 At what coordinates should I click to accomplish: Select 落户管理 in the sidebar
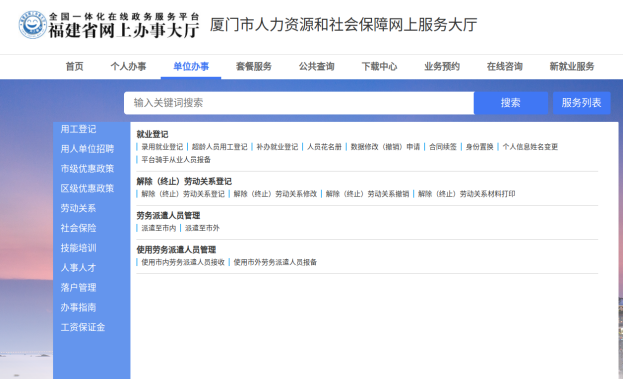[78, 288]
